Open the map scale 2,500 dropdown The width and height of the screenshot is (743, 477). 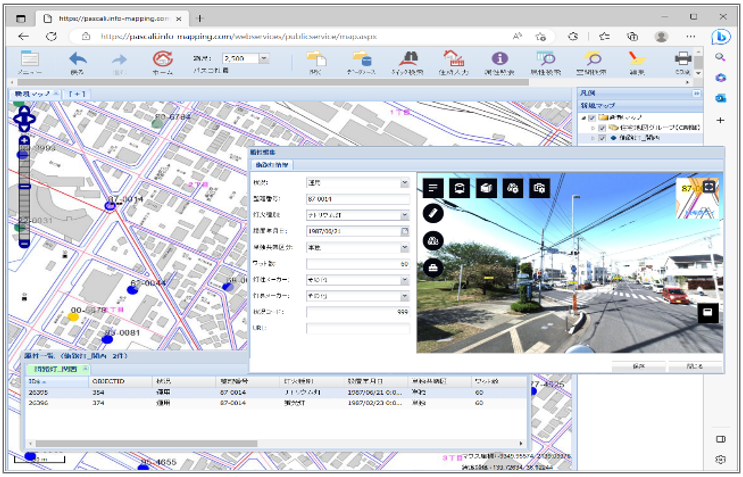tap(264, 59)
